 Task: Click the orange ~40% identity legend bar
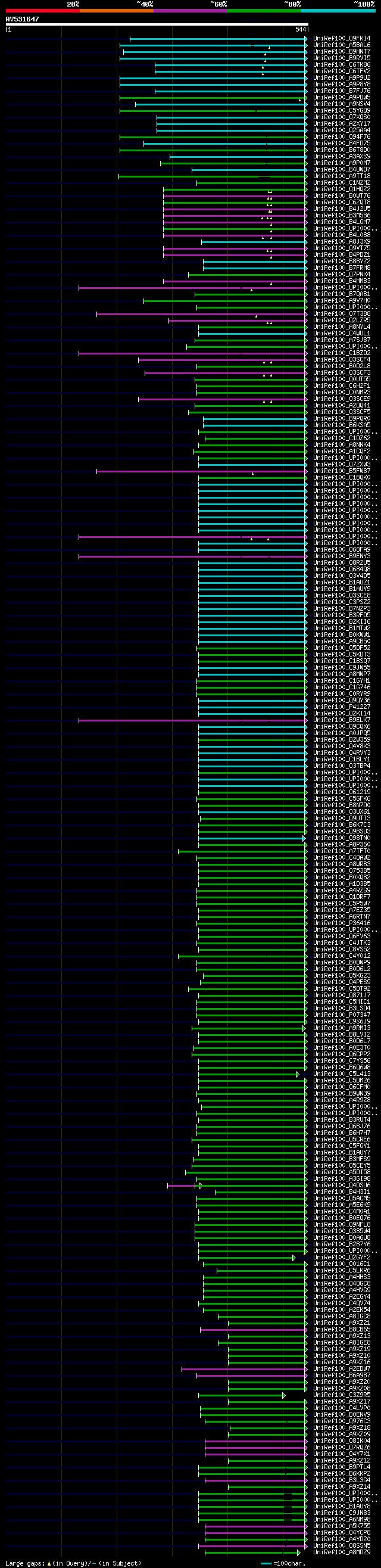[x=117, y=10]
